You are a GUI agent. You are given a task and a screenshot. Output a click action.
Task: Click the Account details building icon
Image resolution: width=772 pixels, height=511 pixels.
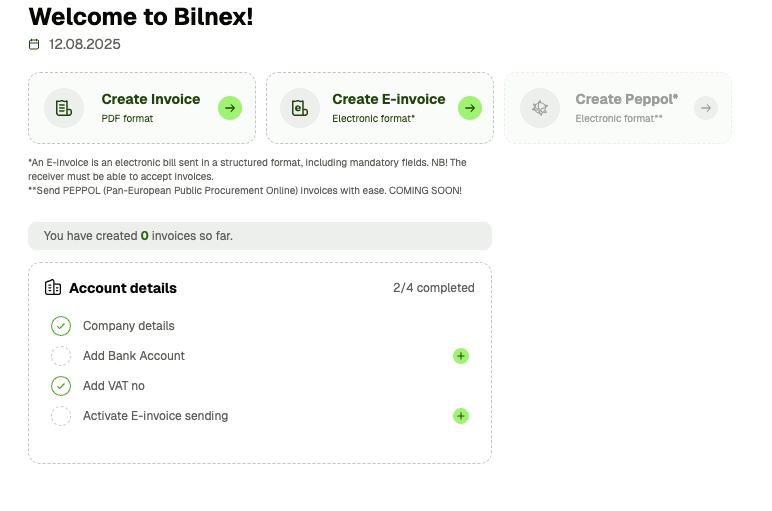pyautogui.click(x=53, y=287)
